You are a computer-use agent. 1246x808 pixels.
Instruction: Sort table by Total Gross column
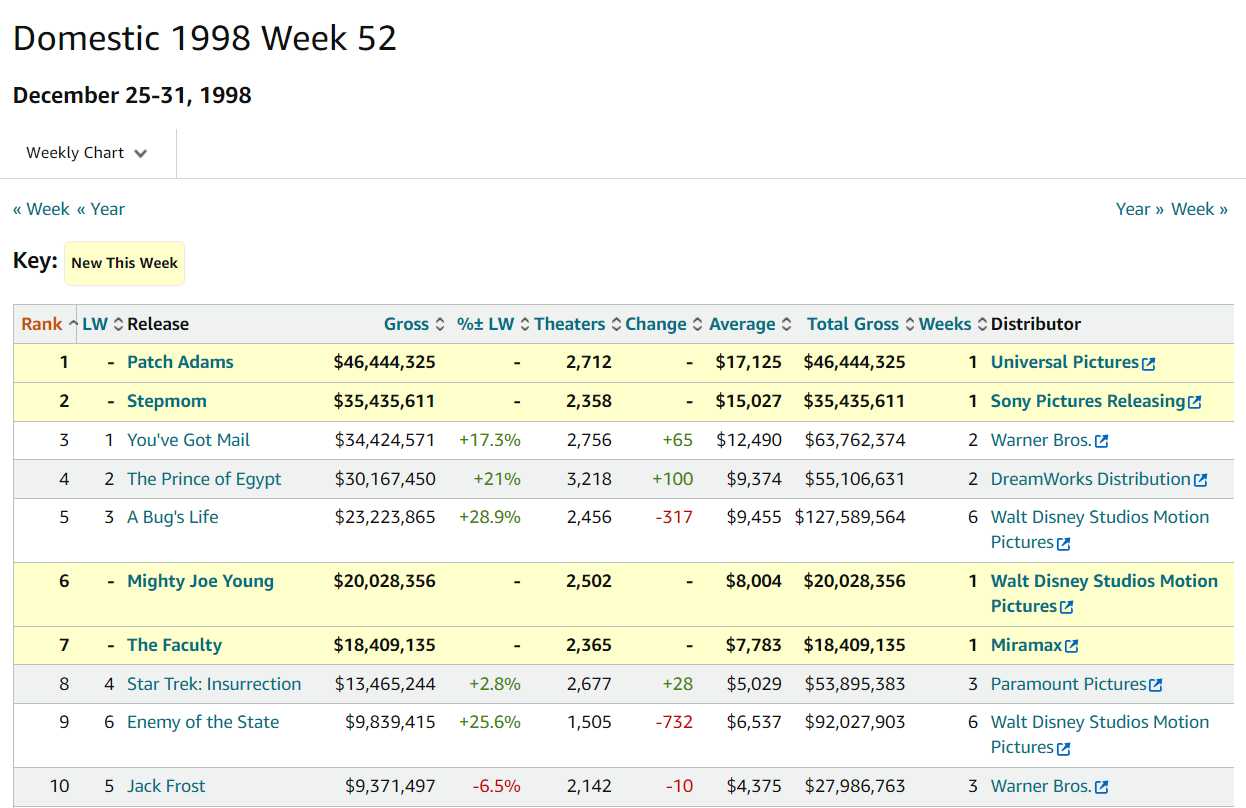point(860,324)
